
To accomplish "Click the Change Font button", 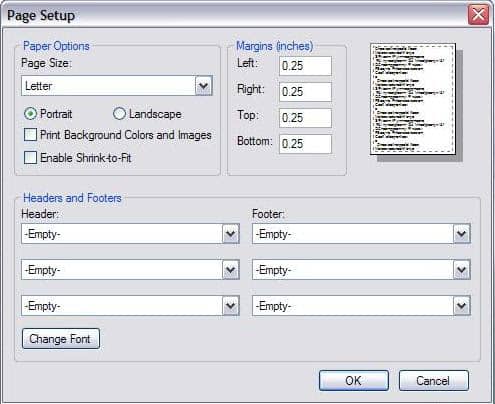I will (x=61, y=339).
